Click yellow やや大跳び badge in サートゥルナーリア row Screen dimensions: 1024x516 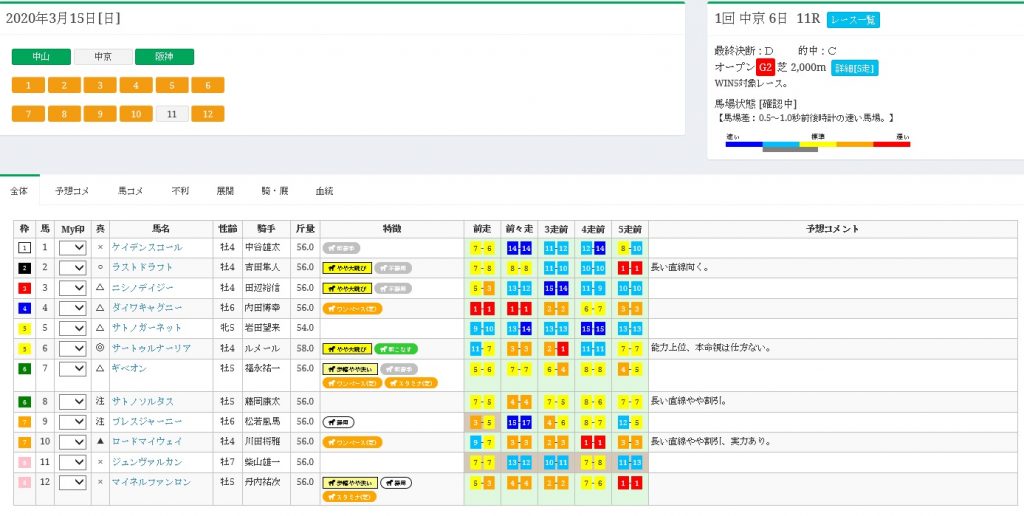click(347, 349)
